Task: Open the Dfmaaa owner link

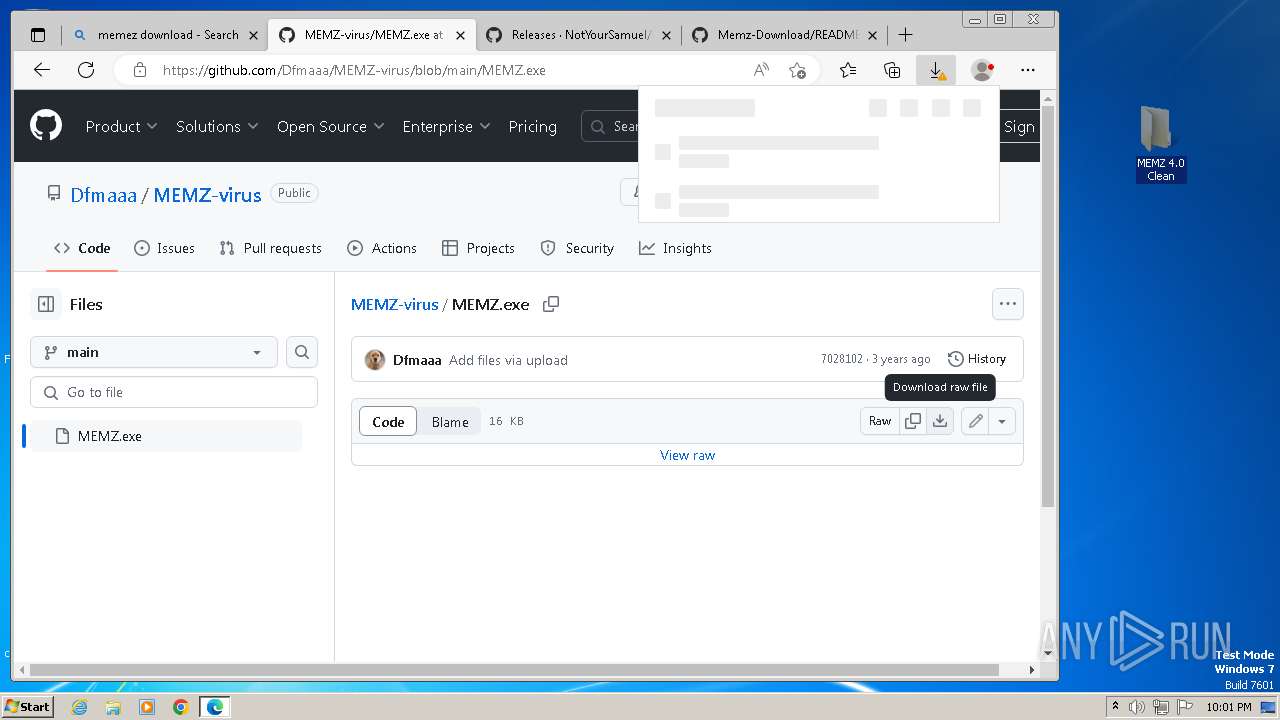Action: (103, 195)
